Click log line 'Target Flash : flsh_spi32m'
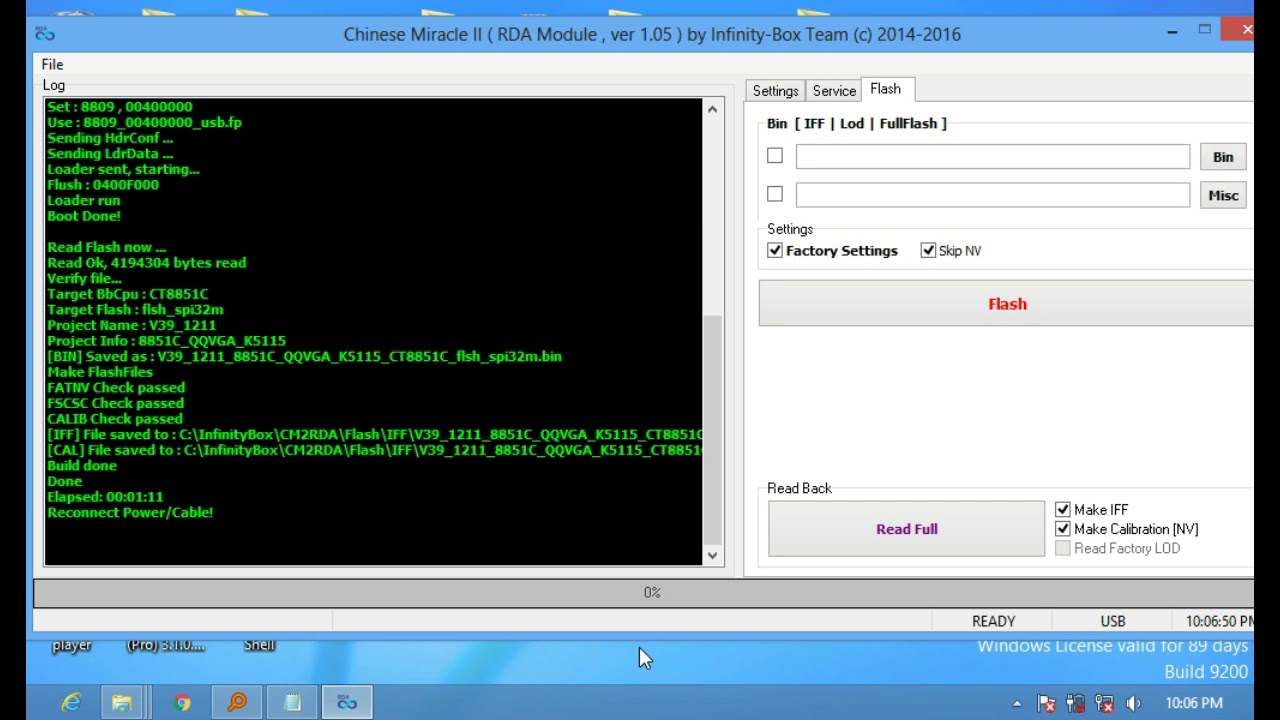Image resolution: width=1280 pixels, height=720 pixels. [x=135, y=310]
